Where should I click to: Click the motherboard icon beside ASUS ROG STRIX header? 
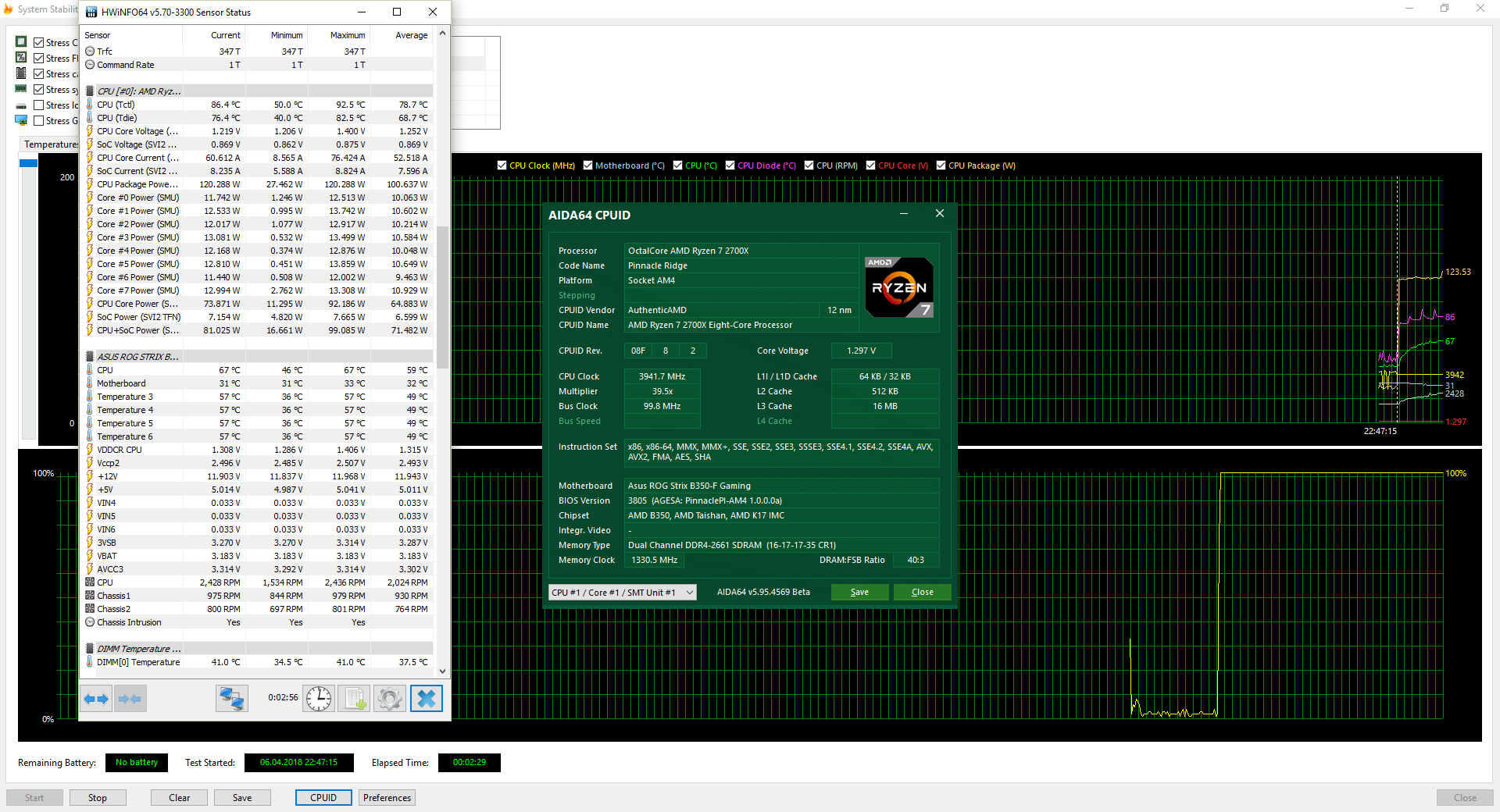pos(90,357)
